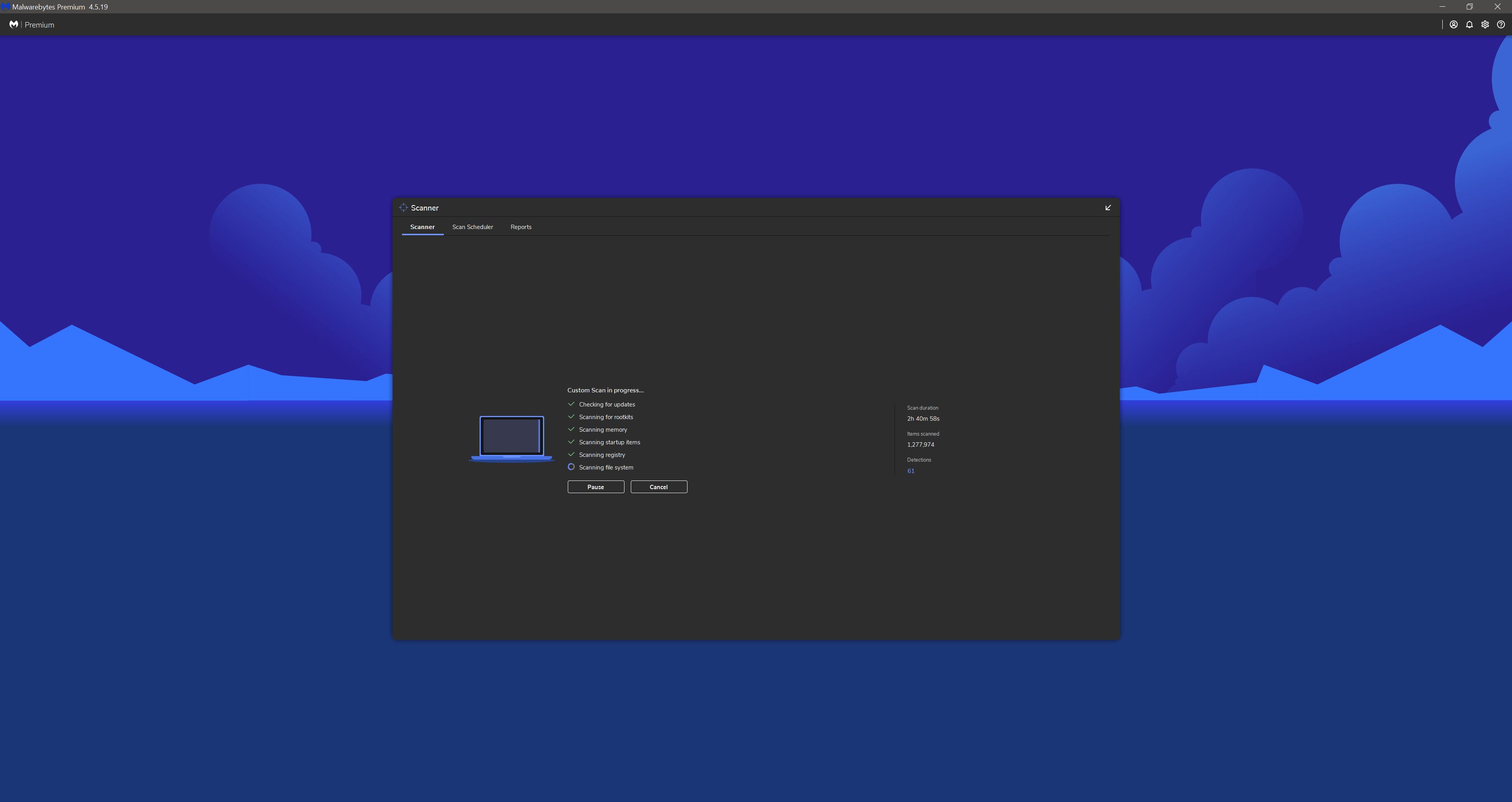Image resolution: width=1512 pixels, height=802 pixels.
Task: Click the 'Scan duration' label
Action: pyautogui.click(x=923, y=408)
